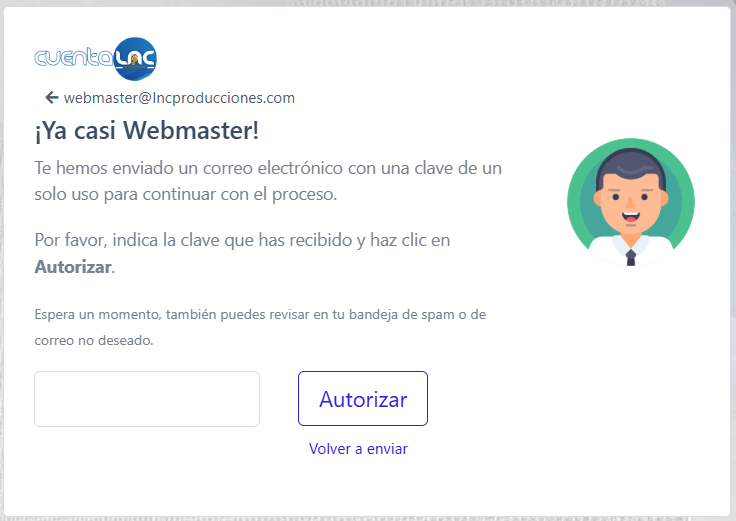Image resolution: width=736 pixels, height=521 pixels.
Task: Click the avatar's open smiling mouth
Action: click(631, 216)
